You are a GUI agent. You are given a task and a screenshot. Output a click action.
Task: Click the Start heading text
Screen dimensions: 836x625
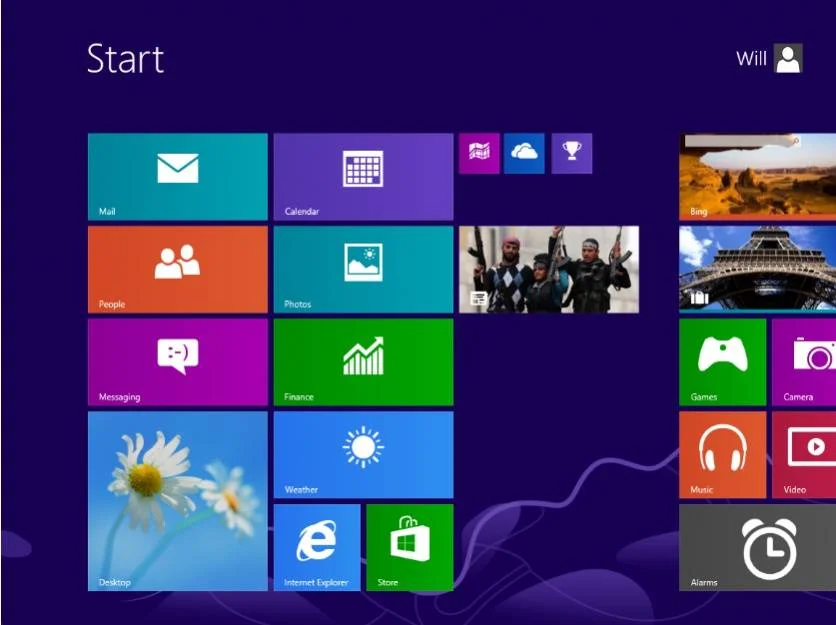[x=125, y=59]
